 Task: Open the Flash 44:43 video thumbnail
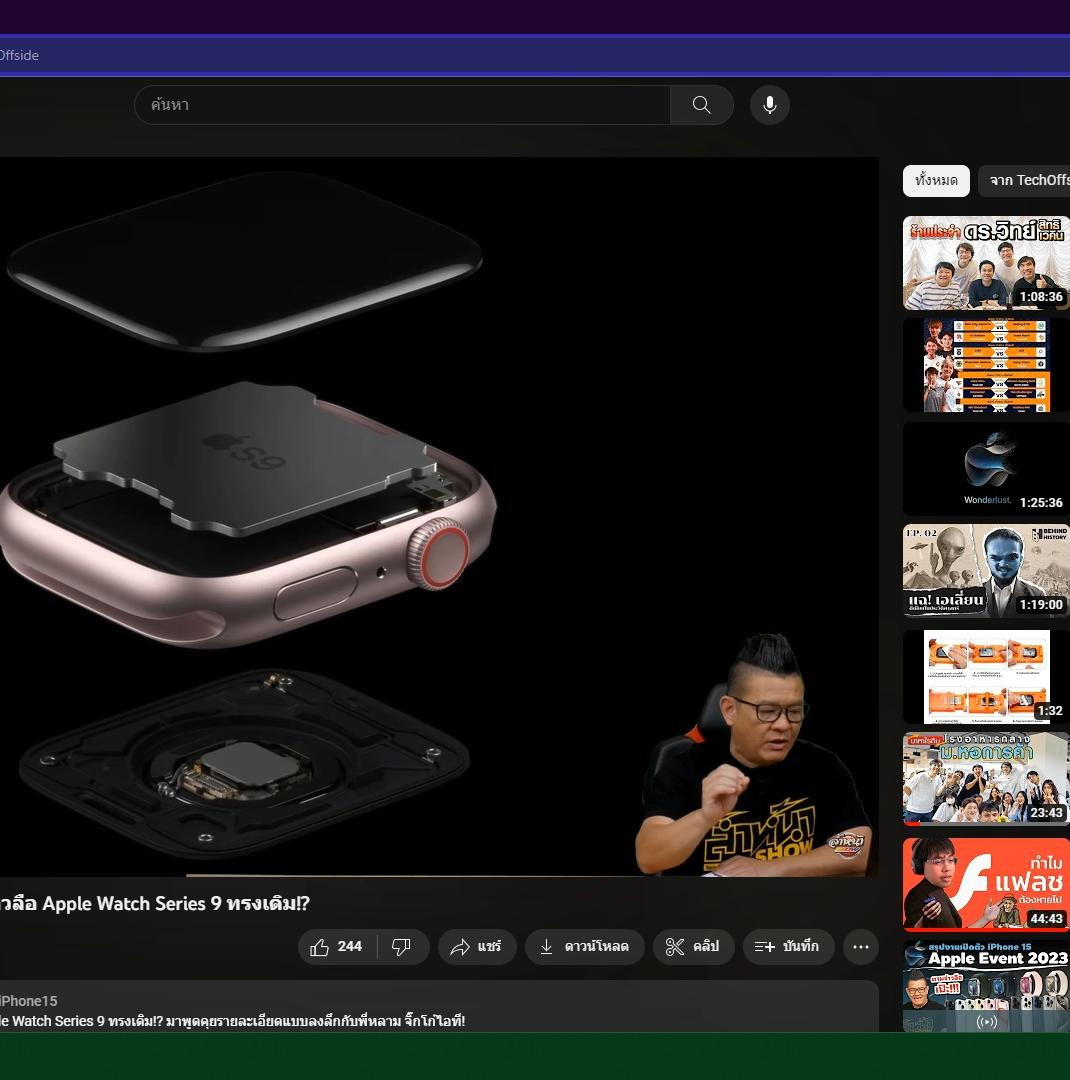[x=986, y=884]
